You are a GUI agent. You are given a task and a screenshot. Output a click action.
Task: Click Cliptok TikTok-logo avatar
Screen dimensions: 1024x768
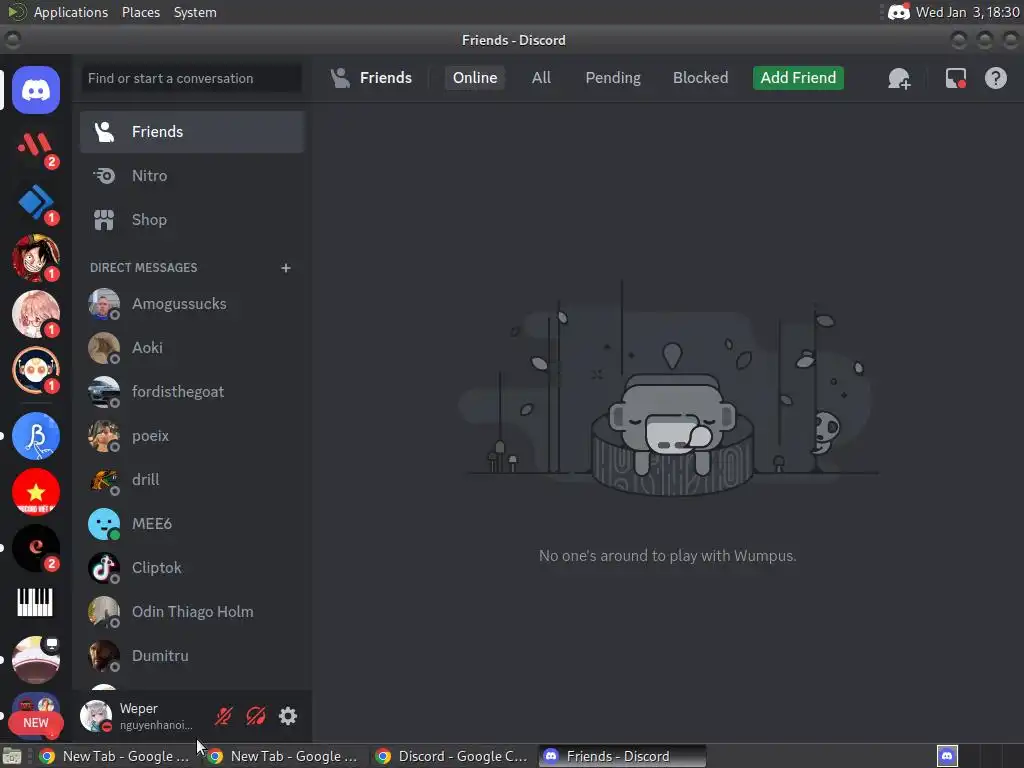pyautogui.click(x=104, y=568)
